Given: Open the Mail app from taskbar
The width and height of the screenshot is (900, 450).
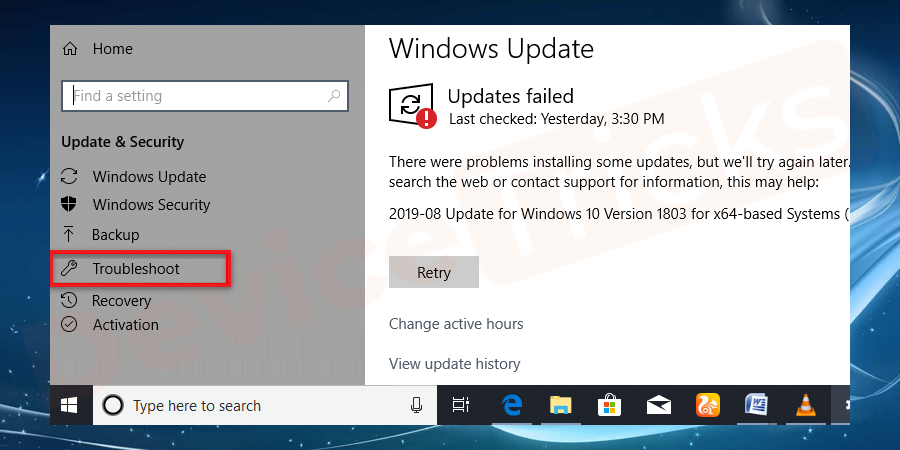Looking at the screenshot, I should click(x=658, y=405).
